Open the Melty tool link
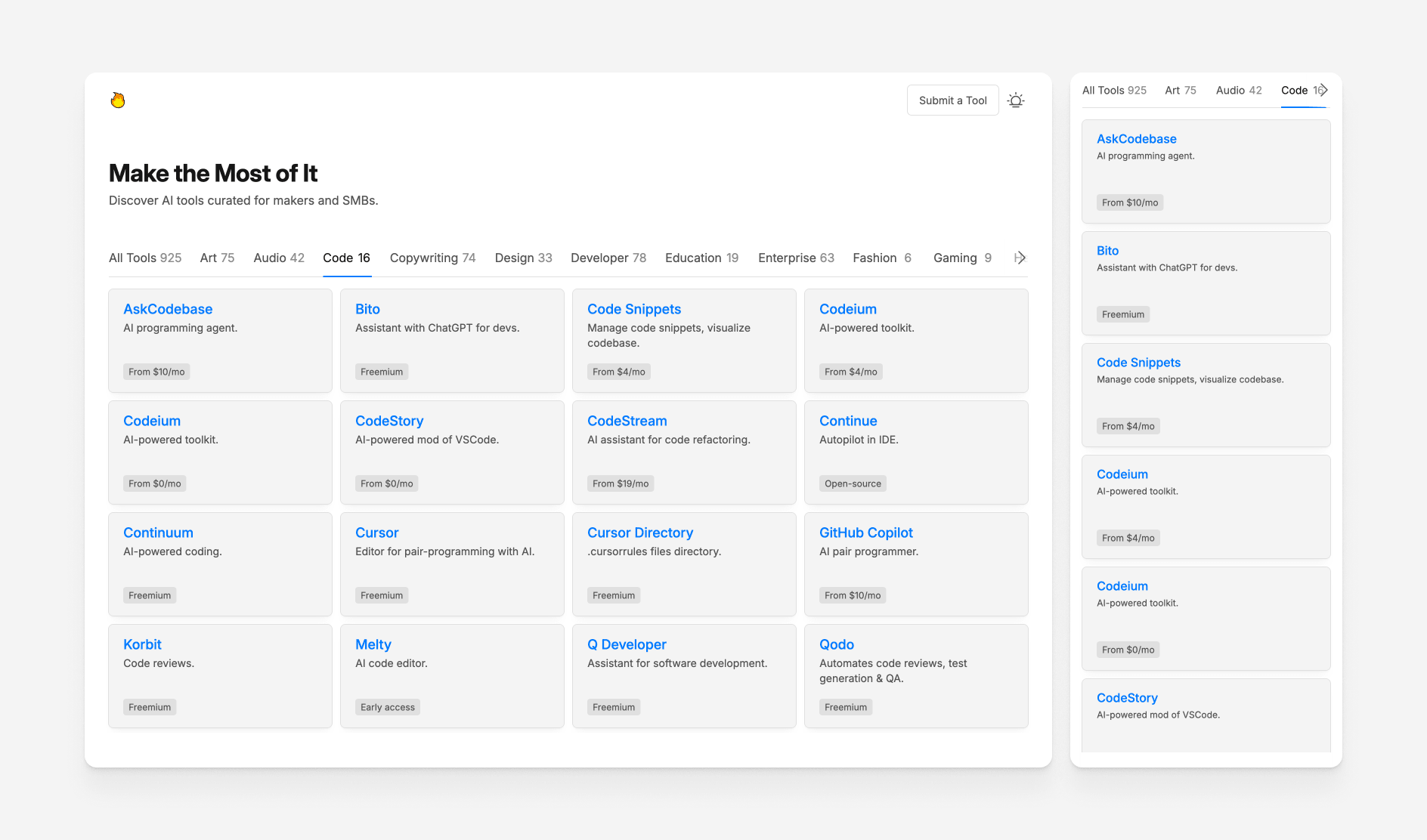1427x840 pixels. (x=373, y=644)
